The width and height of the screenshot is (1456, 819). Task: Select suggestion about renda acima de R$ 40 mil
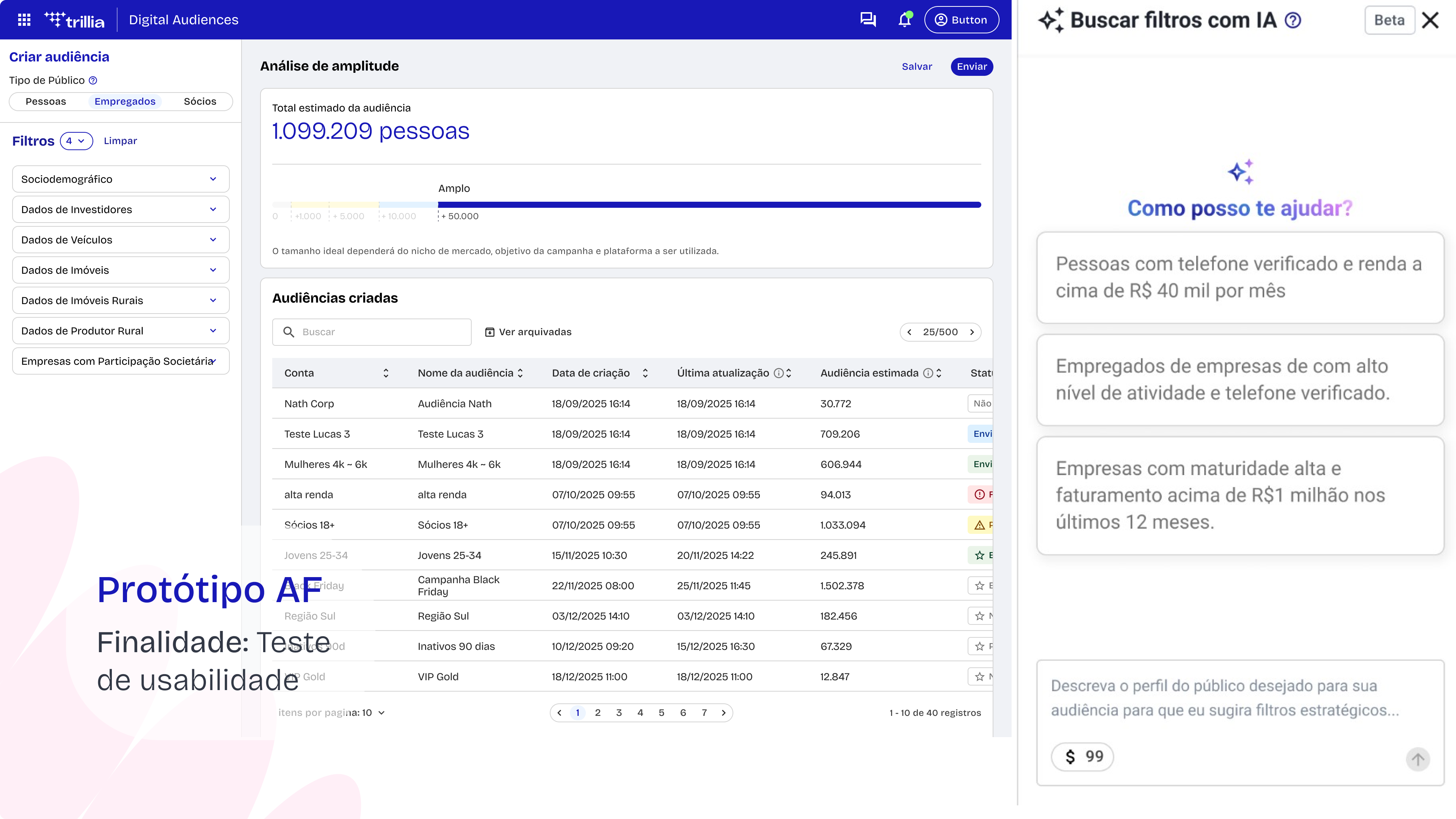(x=1241, y=278)
